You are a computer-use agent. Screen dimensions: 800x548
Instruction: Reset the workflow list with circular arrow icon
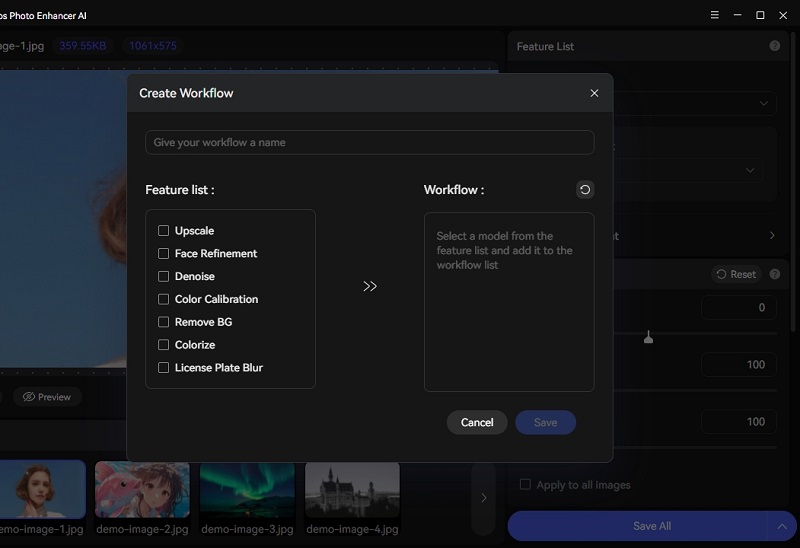[585, 190]
